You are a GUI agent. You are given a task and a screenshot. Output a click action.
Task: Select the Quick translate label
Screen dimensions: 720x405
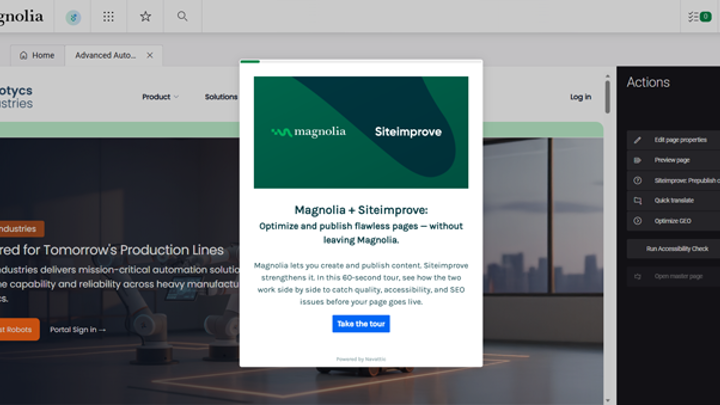[x=674, y=201]
